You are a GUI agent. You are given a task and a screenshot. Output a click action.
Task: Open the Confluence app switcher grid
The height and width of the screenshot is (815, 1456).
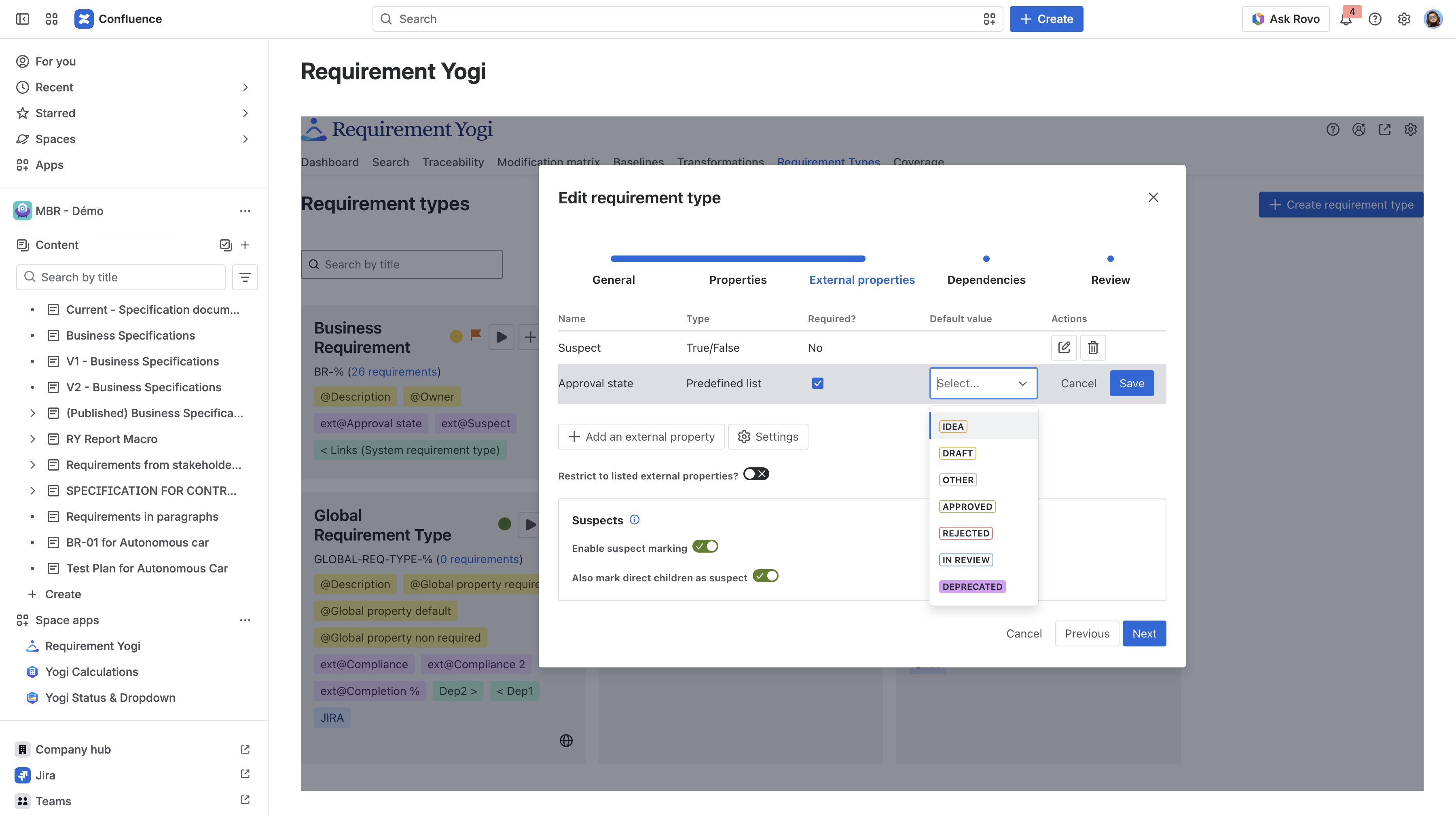tap(51, 19)
